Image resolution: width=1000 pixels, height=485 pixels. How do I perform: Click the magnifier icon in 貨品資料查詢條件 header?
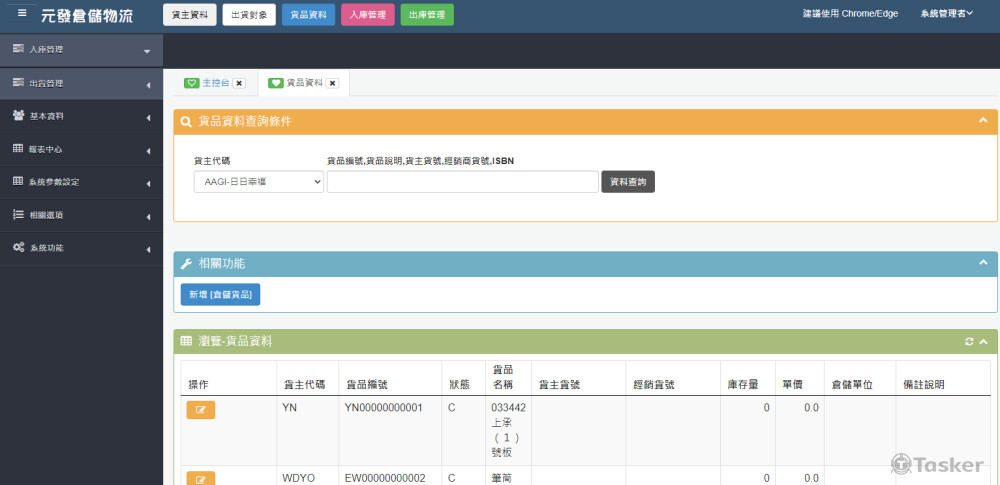(x=186, y=121)
